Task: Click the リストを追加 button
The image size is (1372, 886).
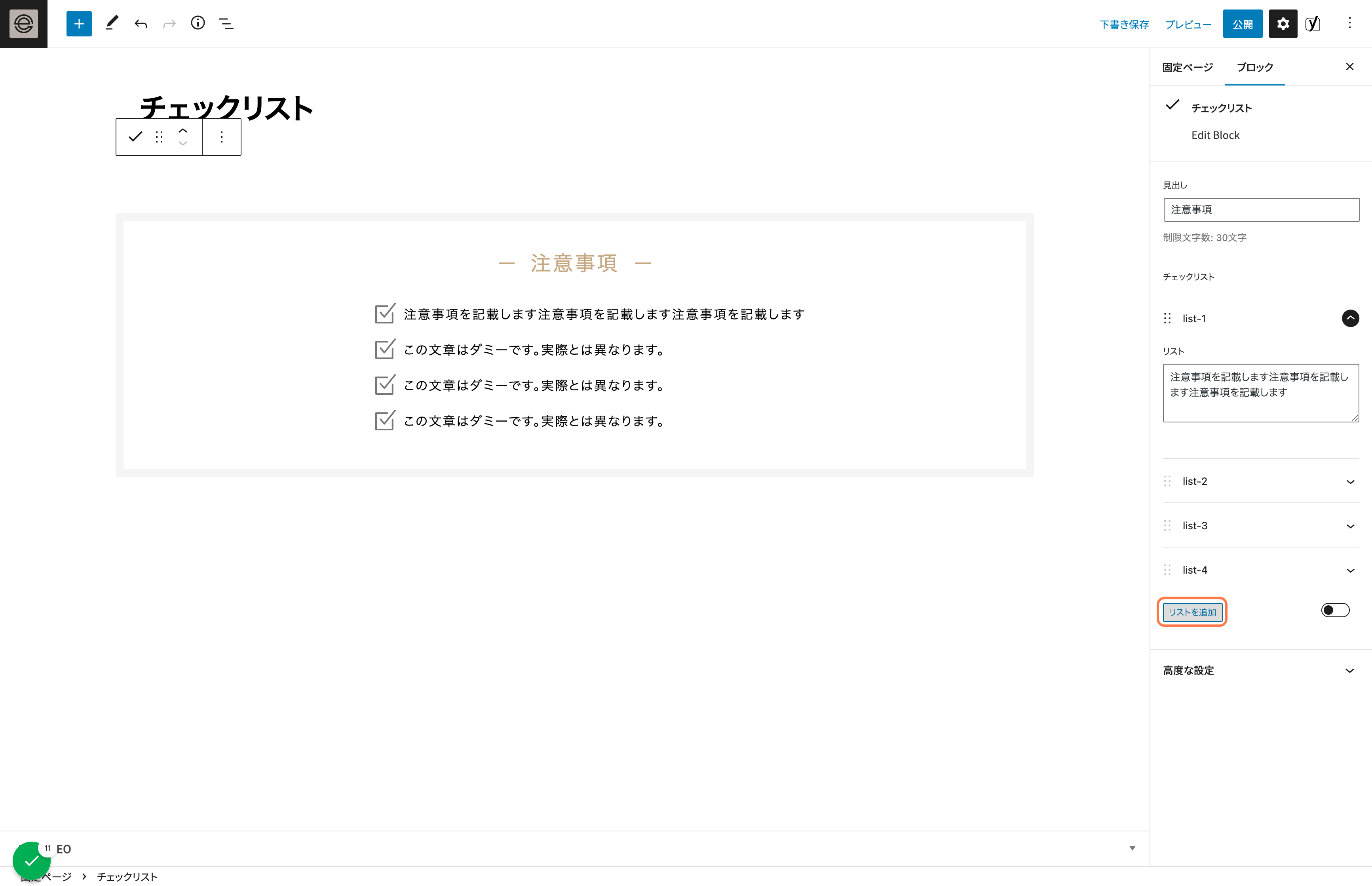Action: [x=1193, y=612]
